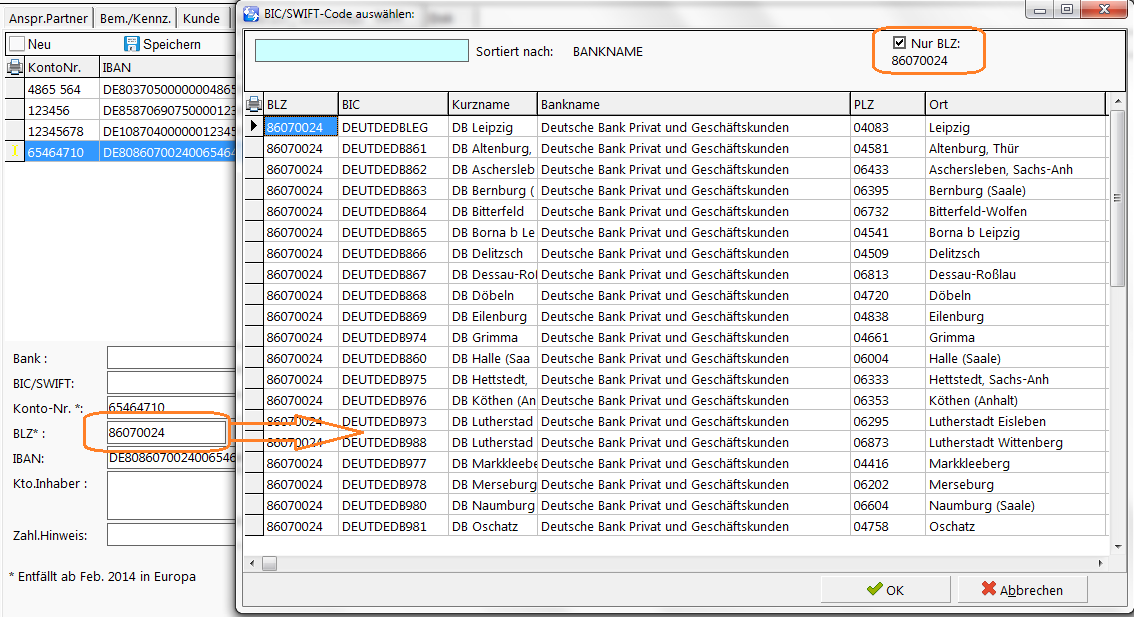The width and height of the screenshot is (1134, 617).
Task: Click vertical scrollbar down arrow in bank list
Action: coord(1118,547)
